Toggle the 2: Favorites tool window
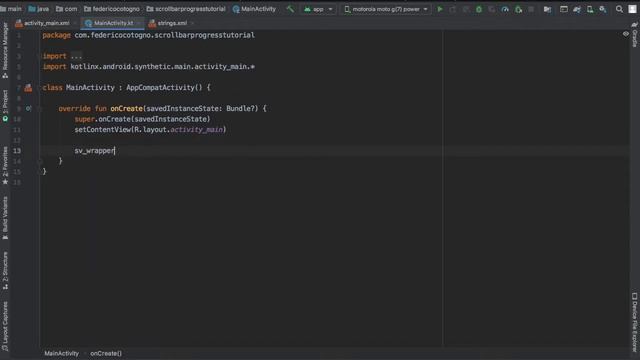Image resolution: width=640 pixels, height=360 pixels. tap(5, 165)
